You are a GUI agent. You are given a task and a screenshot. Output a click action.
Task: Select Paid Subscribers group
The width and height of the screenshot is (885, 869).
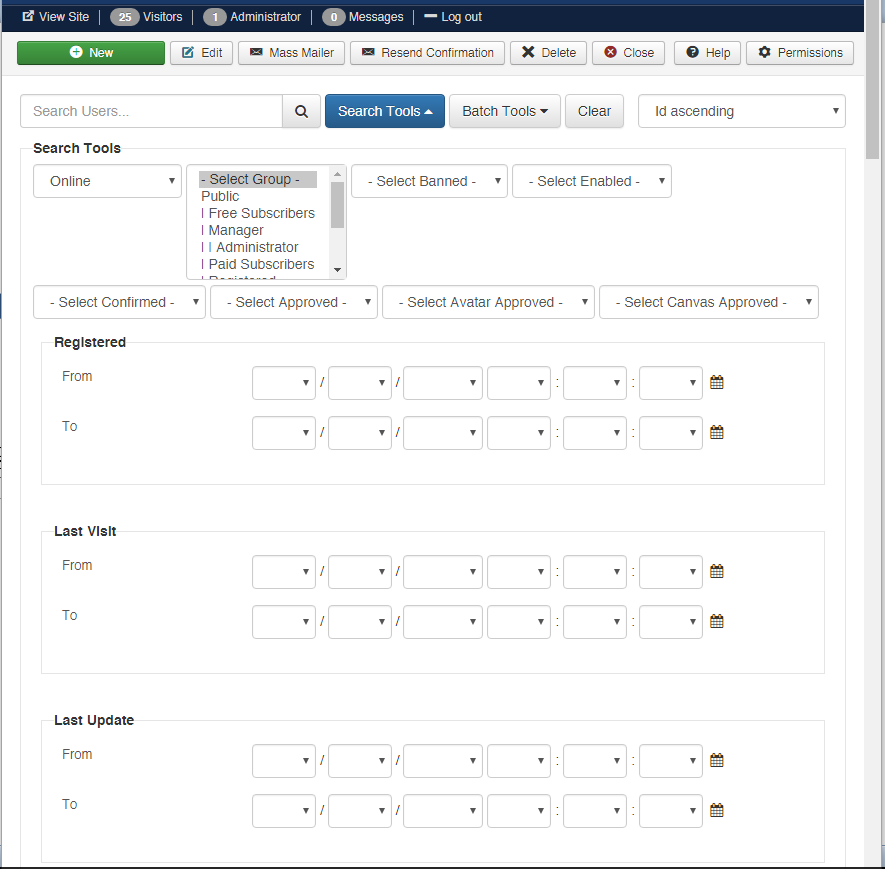(x=257, y=264)
